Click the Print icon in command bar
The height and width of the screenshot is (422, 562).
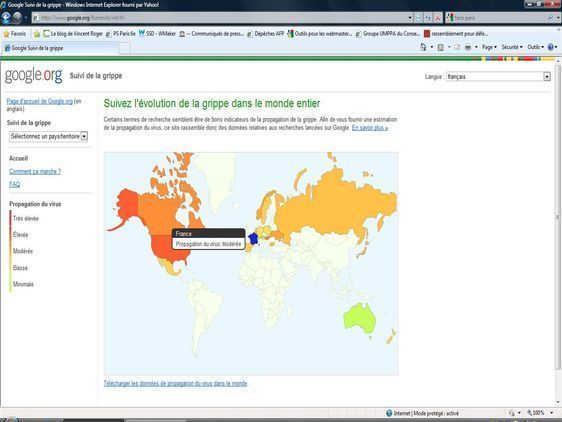(468, 47)
